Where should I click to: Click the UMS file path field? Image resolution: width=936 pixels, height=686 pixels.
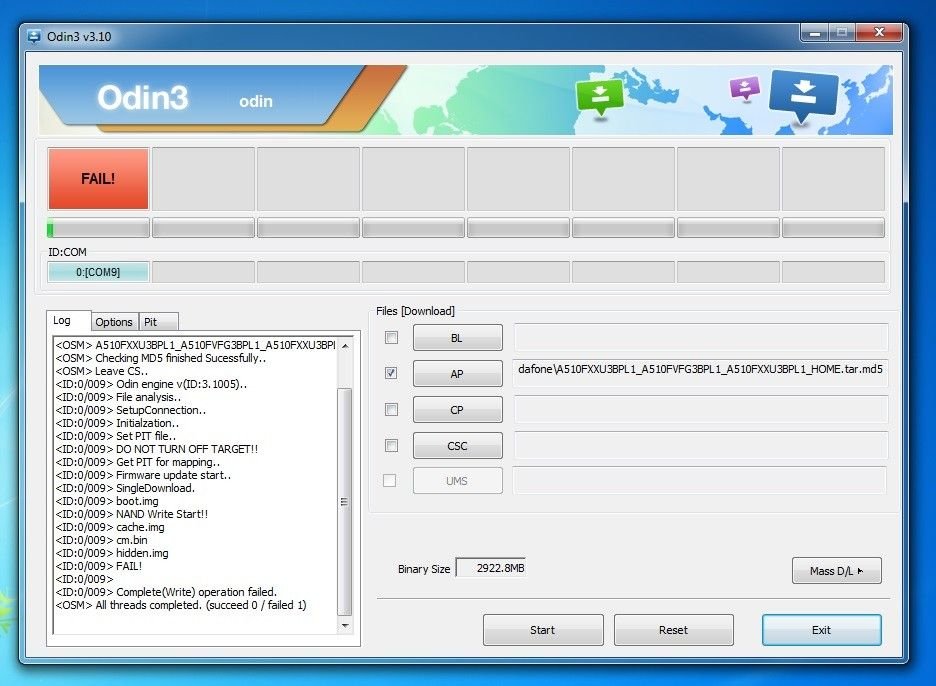pyautogui.click(x=700, y=481)
